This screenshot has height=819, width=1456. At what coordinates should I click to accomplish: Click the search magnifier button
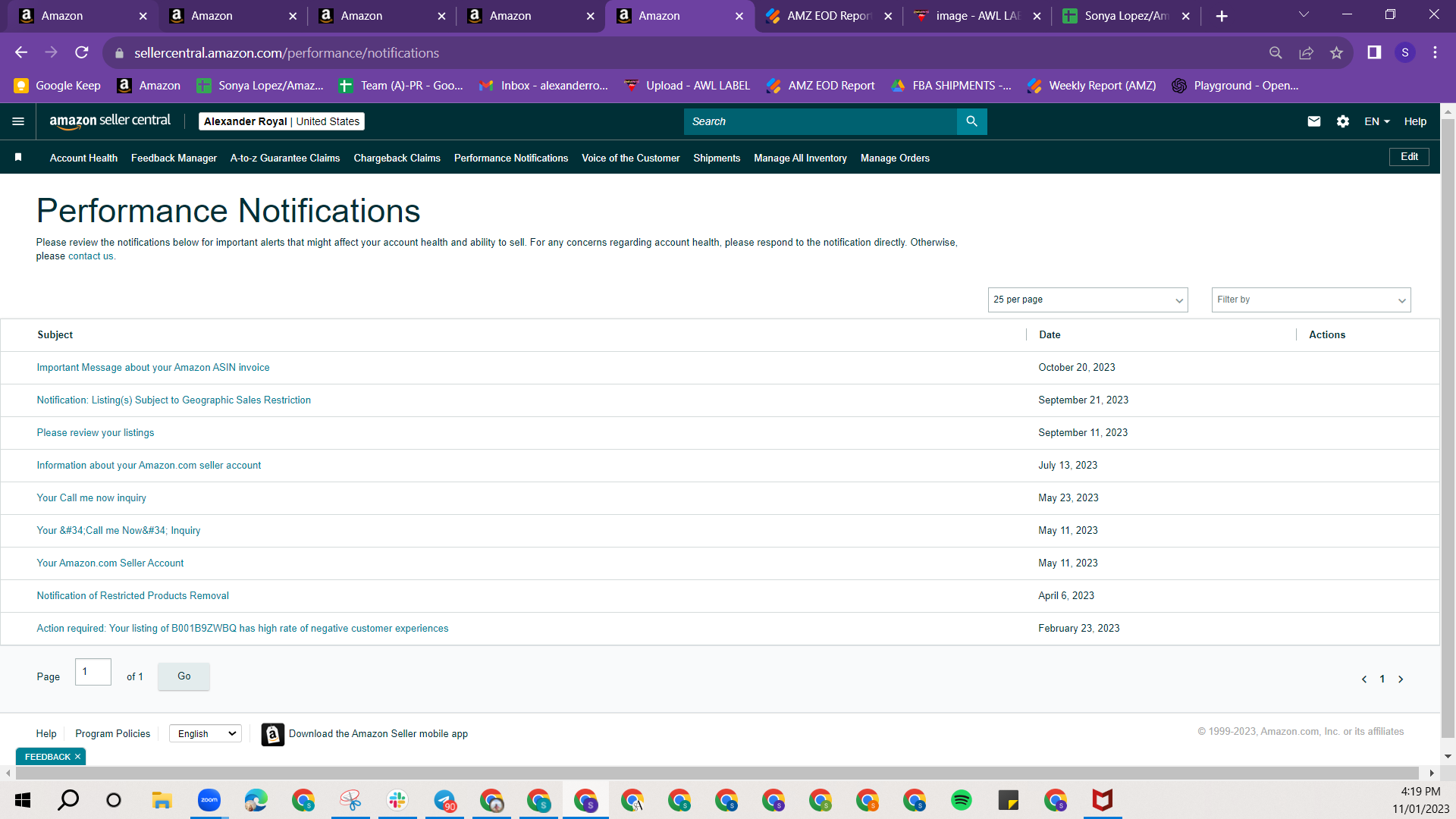(x=971, y=121)
